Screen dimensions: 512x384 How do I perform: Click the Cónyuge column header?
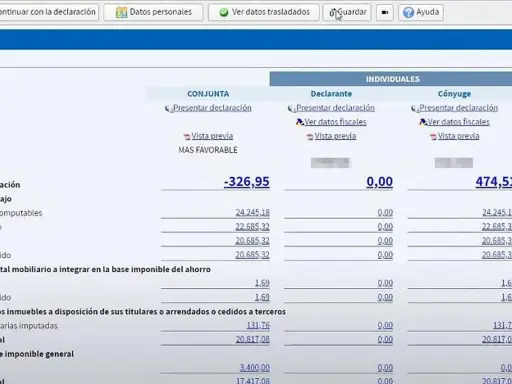coord(454,94)
